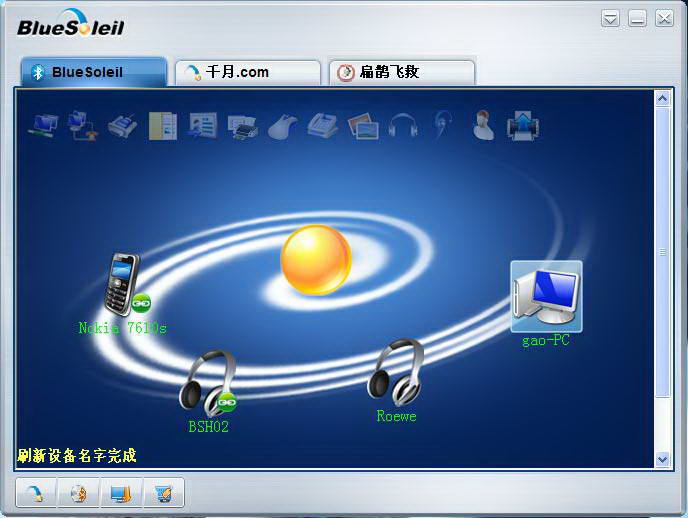Open the title bar dropdown menu arrow
The width and height of the screenshot is (688, 518).
coord(611,18)
